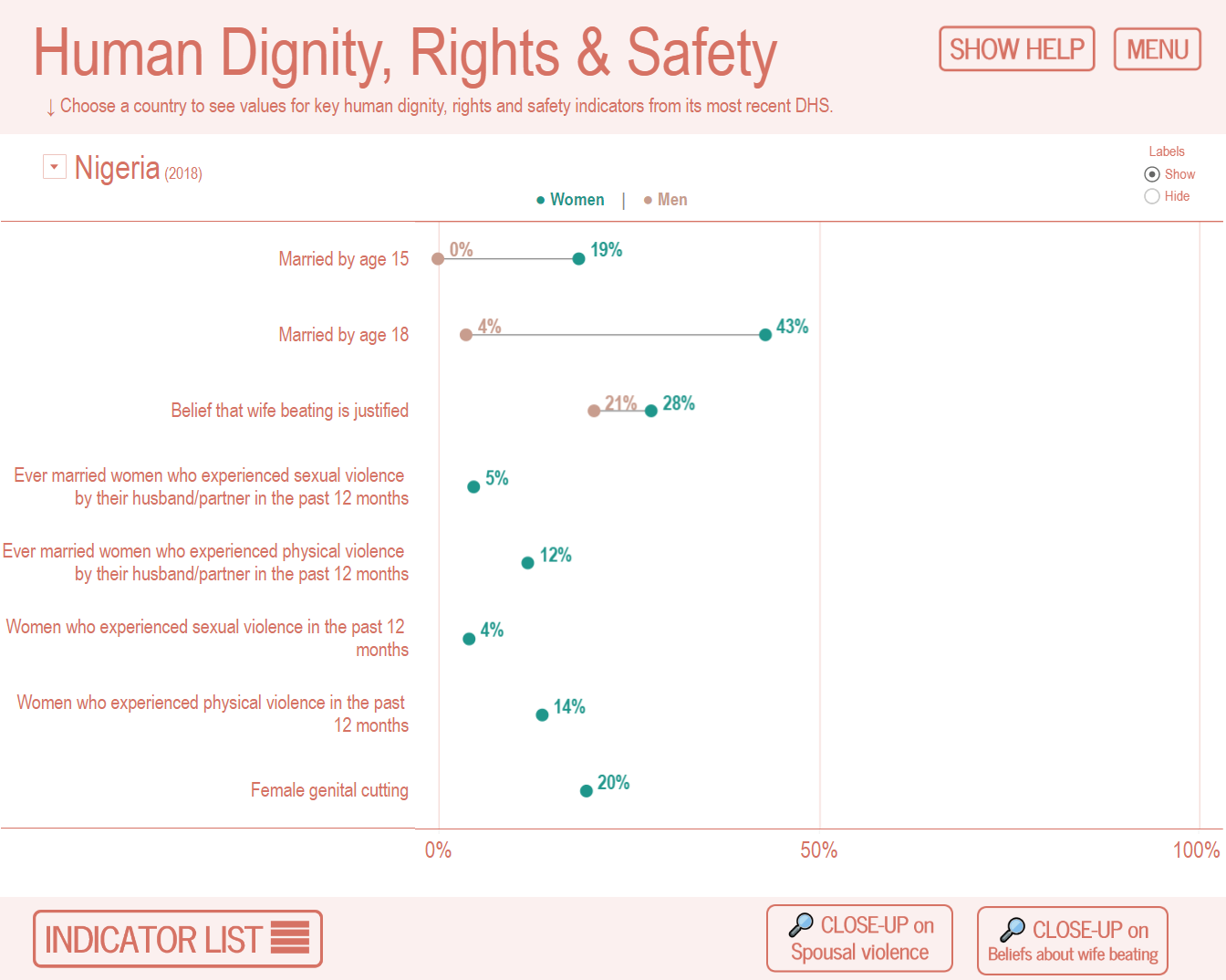Click the Women's 43% data point for Married by 18

pos(764,334)
